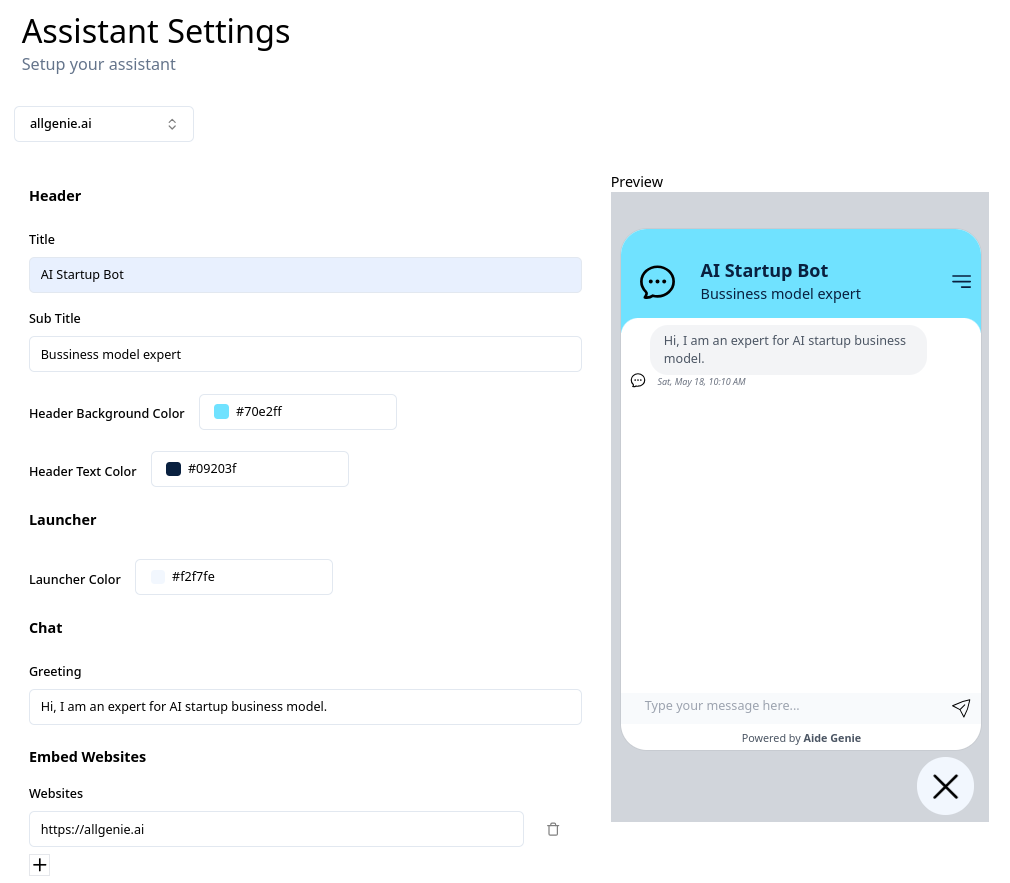
Task: Click the Aide Genie link in the preview footer
Action: (x=832, y=737)
